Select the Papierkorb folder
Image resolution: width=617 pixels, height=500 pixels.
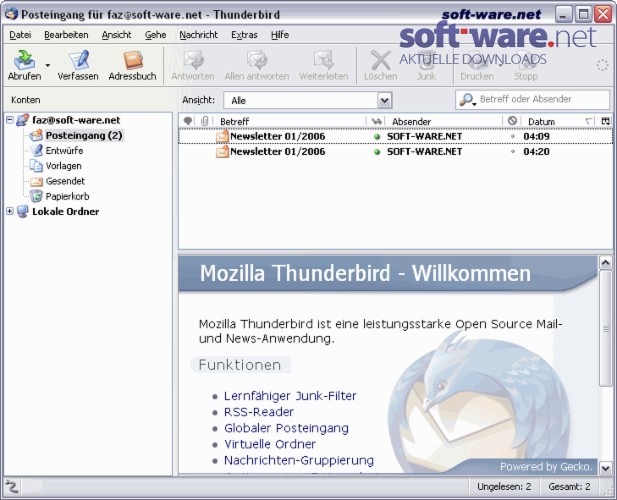(x=67, y=196)
